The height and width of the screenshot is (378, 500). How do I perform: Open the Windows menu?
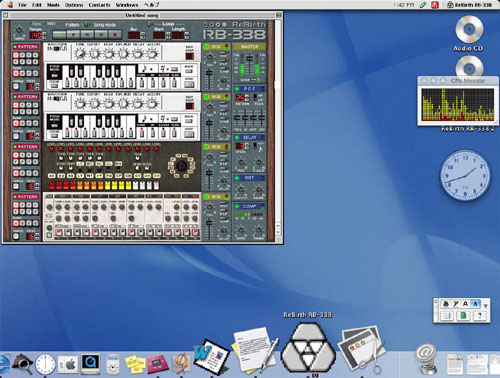(127, 5)
